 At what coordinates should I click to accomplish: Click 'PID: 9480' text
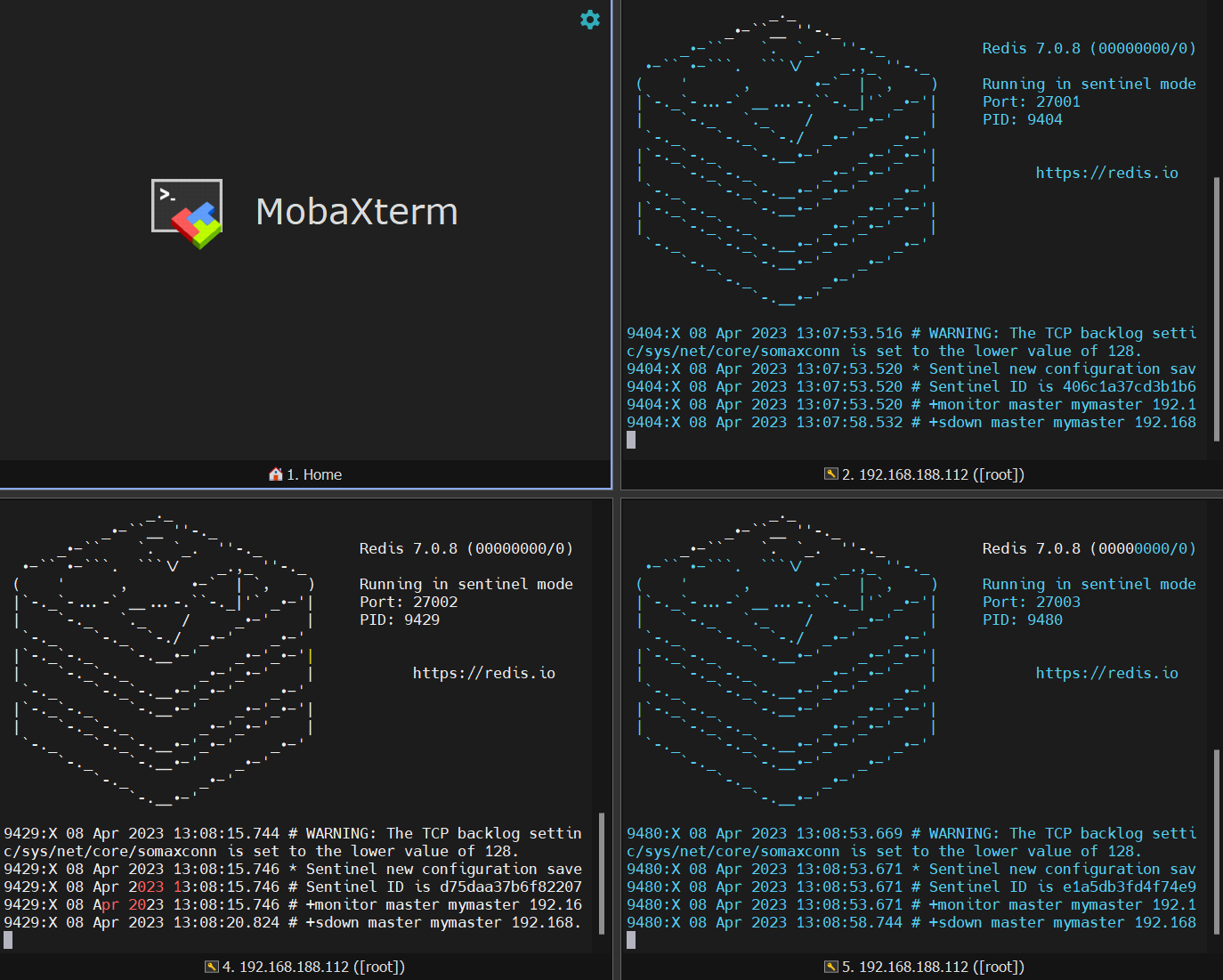coord(1022,620)
